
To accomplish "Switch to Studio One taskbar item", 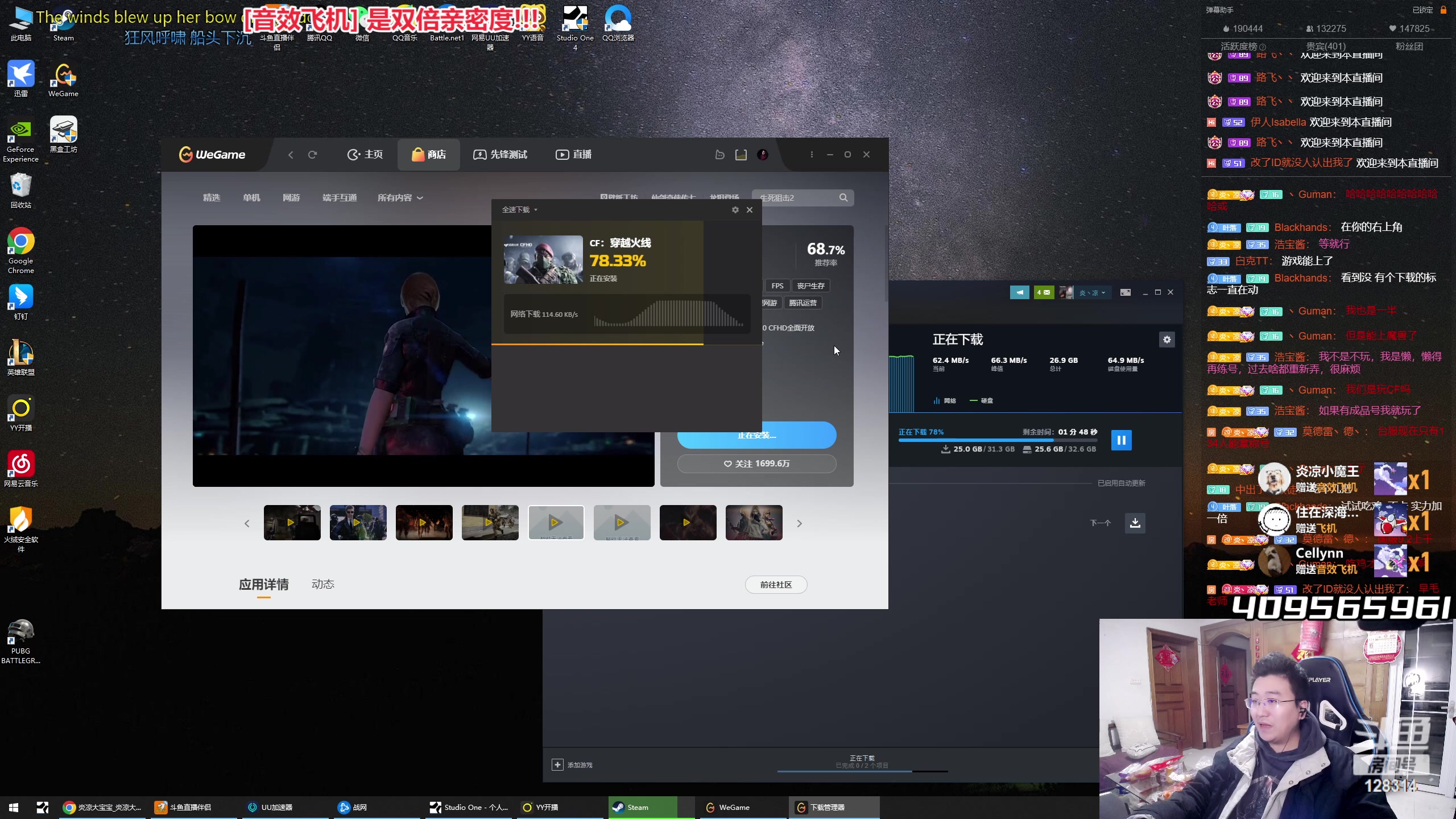I will (x=470, y=808).
